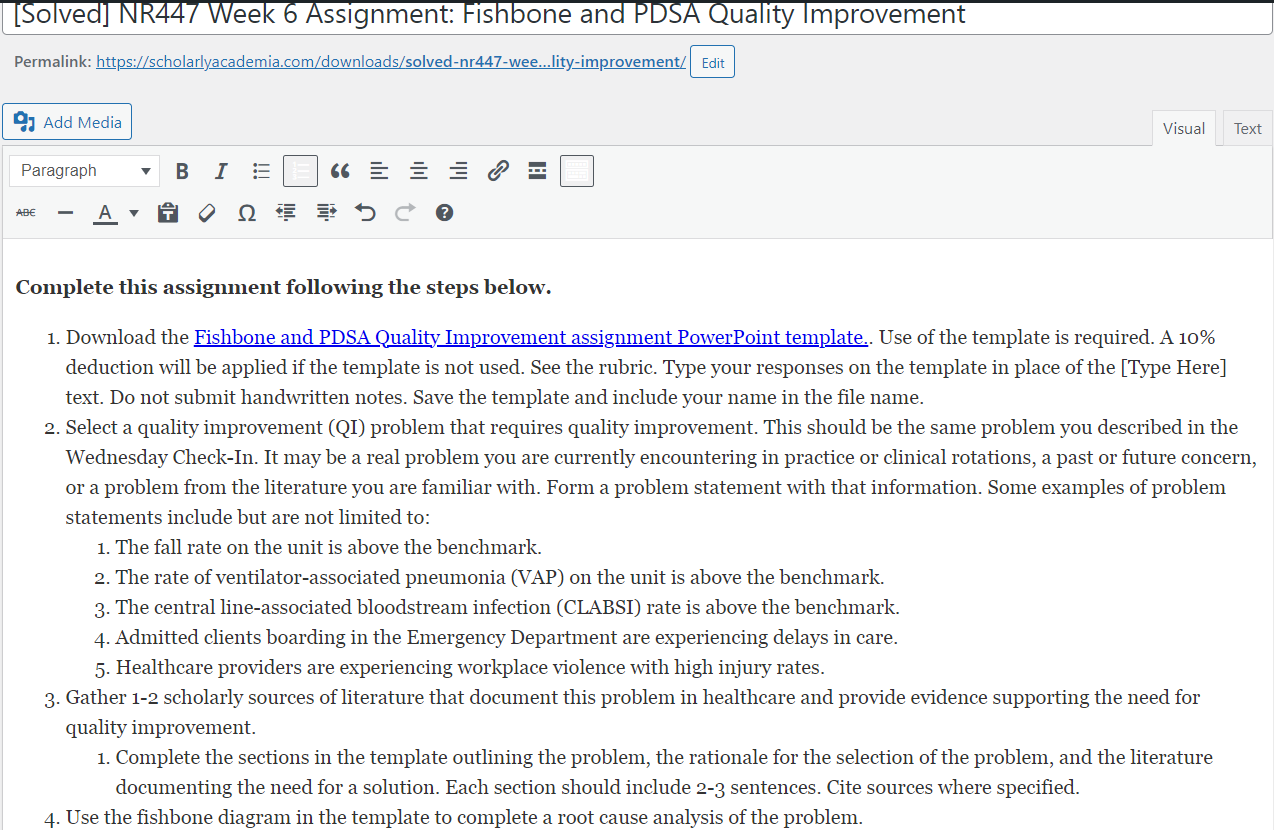Screen dimensions: 1274x830
Task: Click the CLABSI rate list item
Action: (x=508, y=607)
